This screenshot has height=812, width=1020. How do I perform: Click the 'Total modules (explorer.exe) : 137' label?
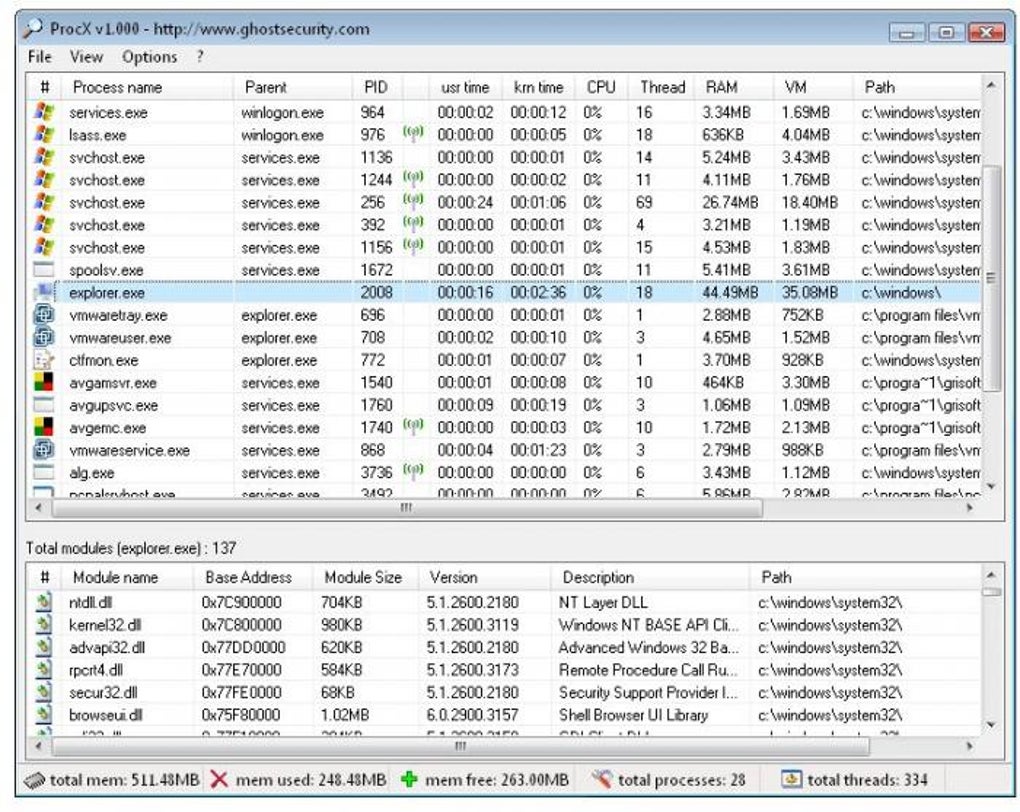pos(131,548)
